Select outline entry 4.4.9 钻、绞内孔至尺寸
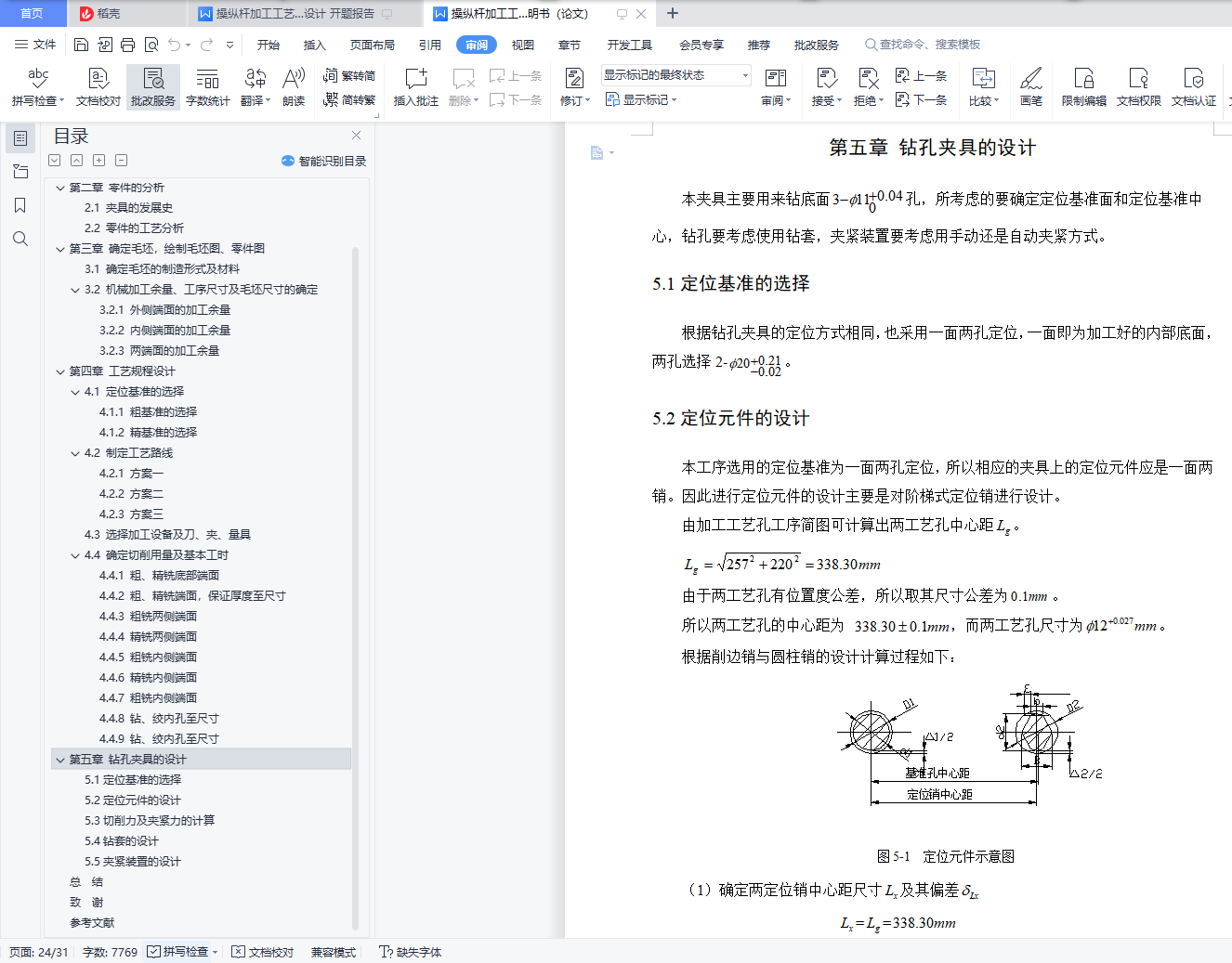Viewport: 1232px width, 963px height. [159, 739]
